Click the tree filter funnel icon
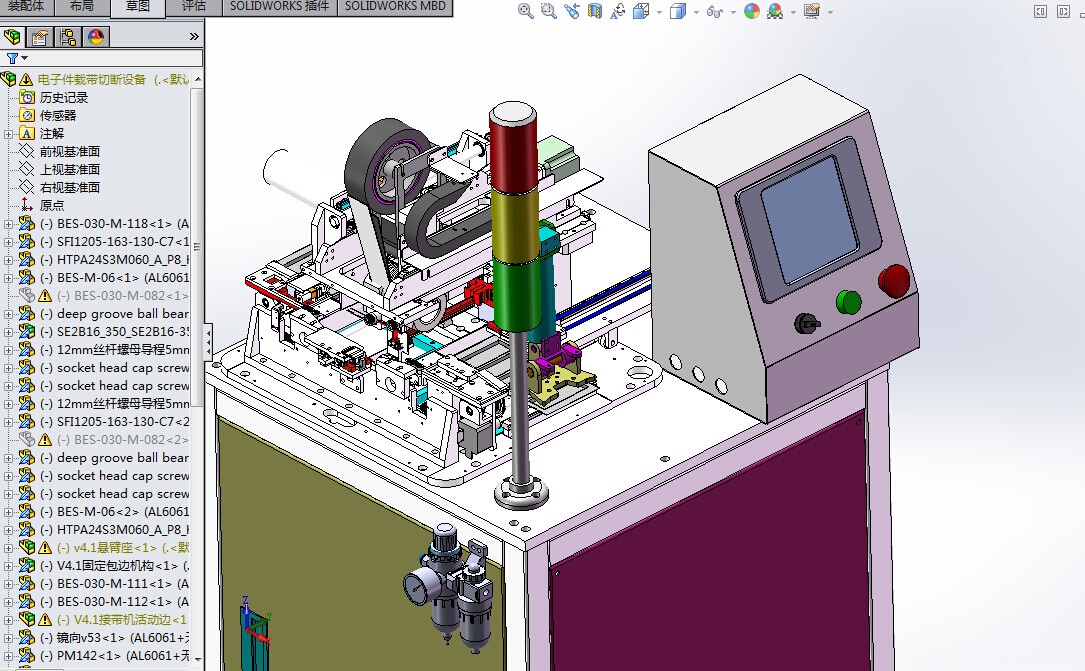Screen dimensions: 1085x671 [x=12, y=59]
